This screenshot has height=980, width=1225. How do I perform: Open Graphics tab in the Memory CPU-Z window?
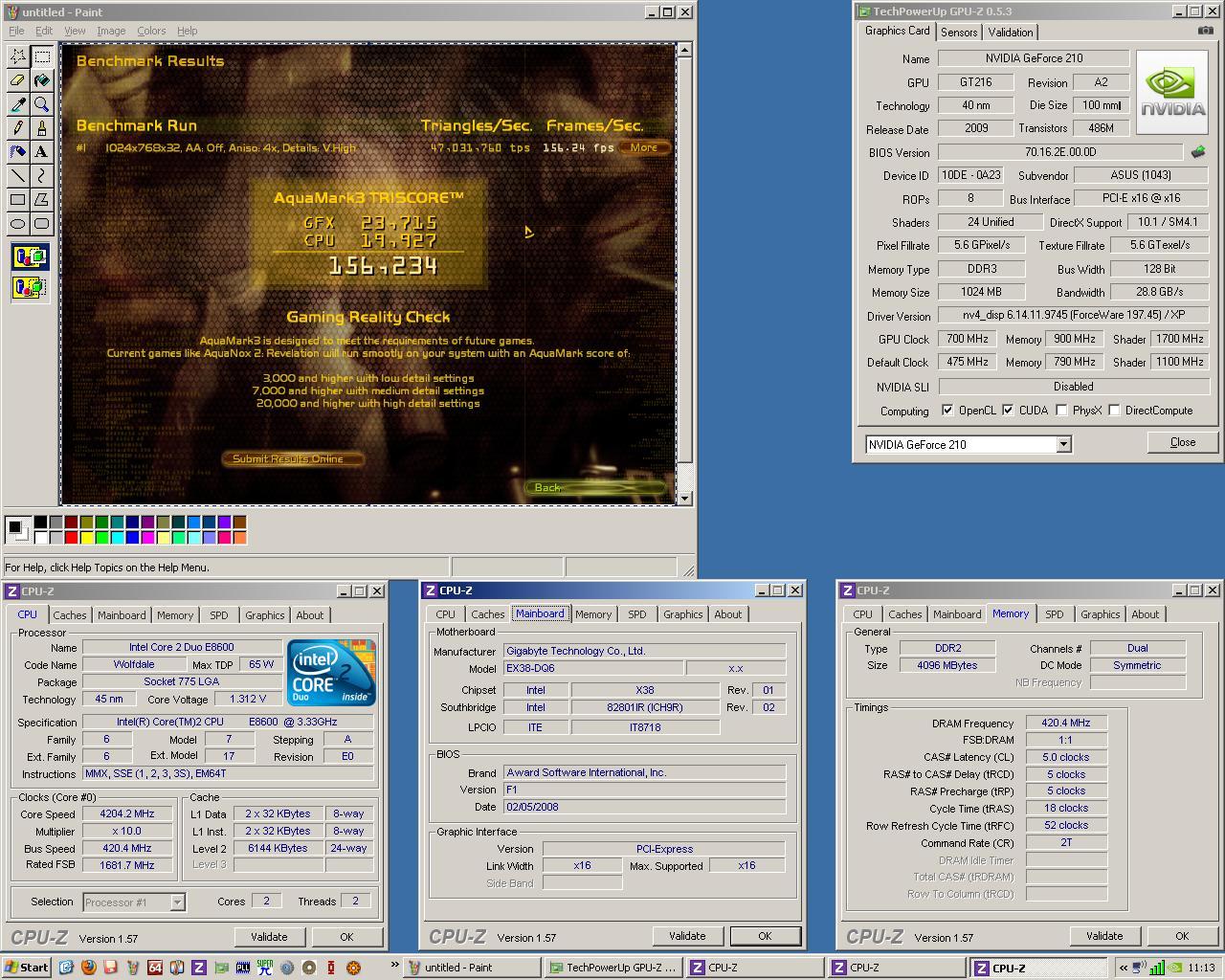1101,614
